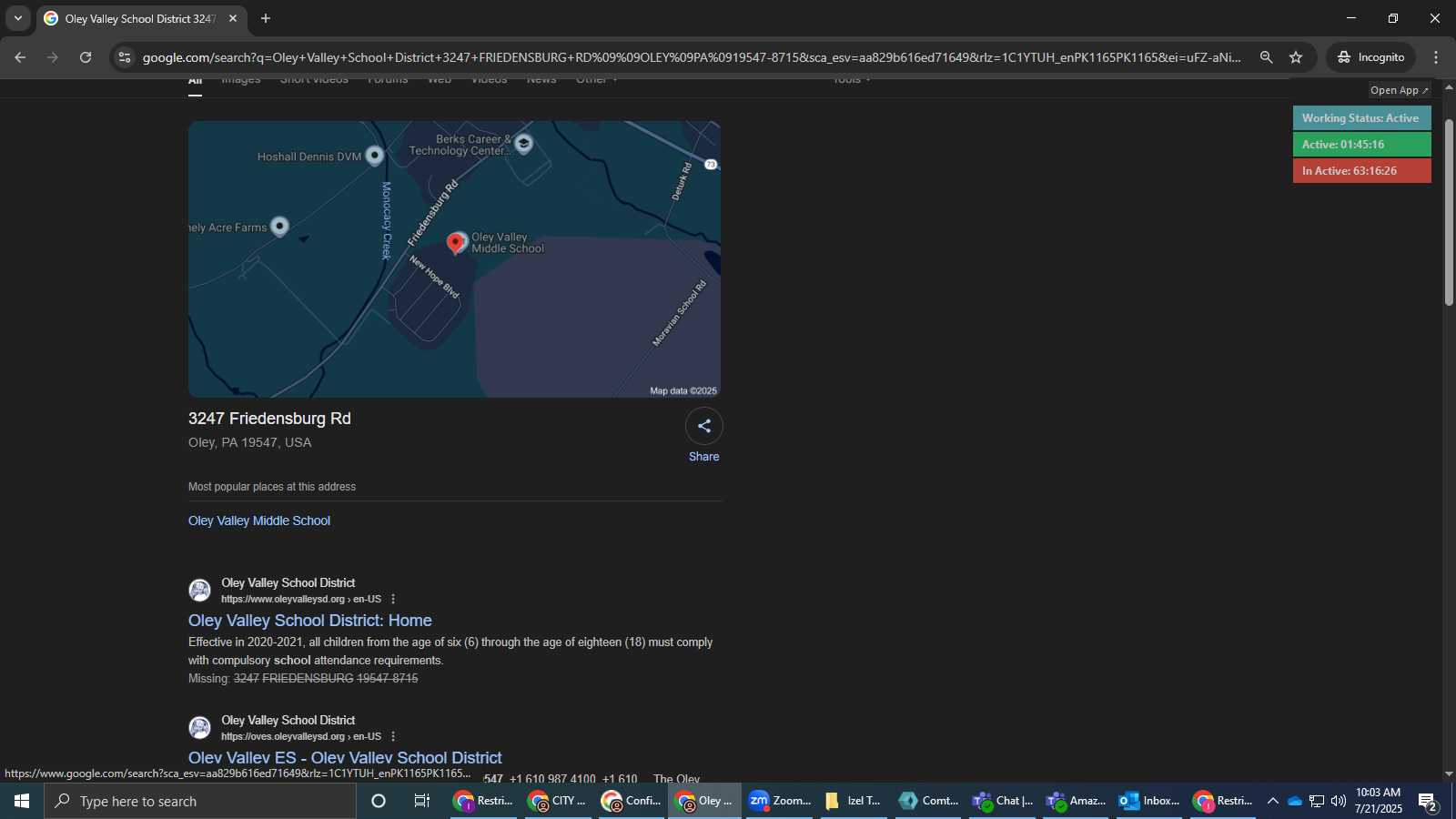1456x819 pixels.
Task: Switch to the Confi... Chrome taskbar window
Action: pos(631,801)
